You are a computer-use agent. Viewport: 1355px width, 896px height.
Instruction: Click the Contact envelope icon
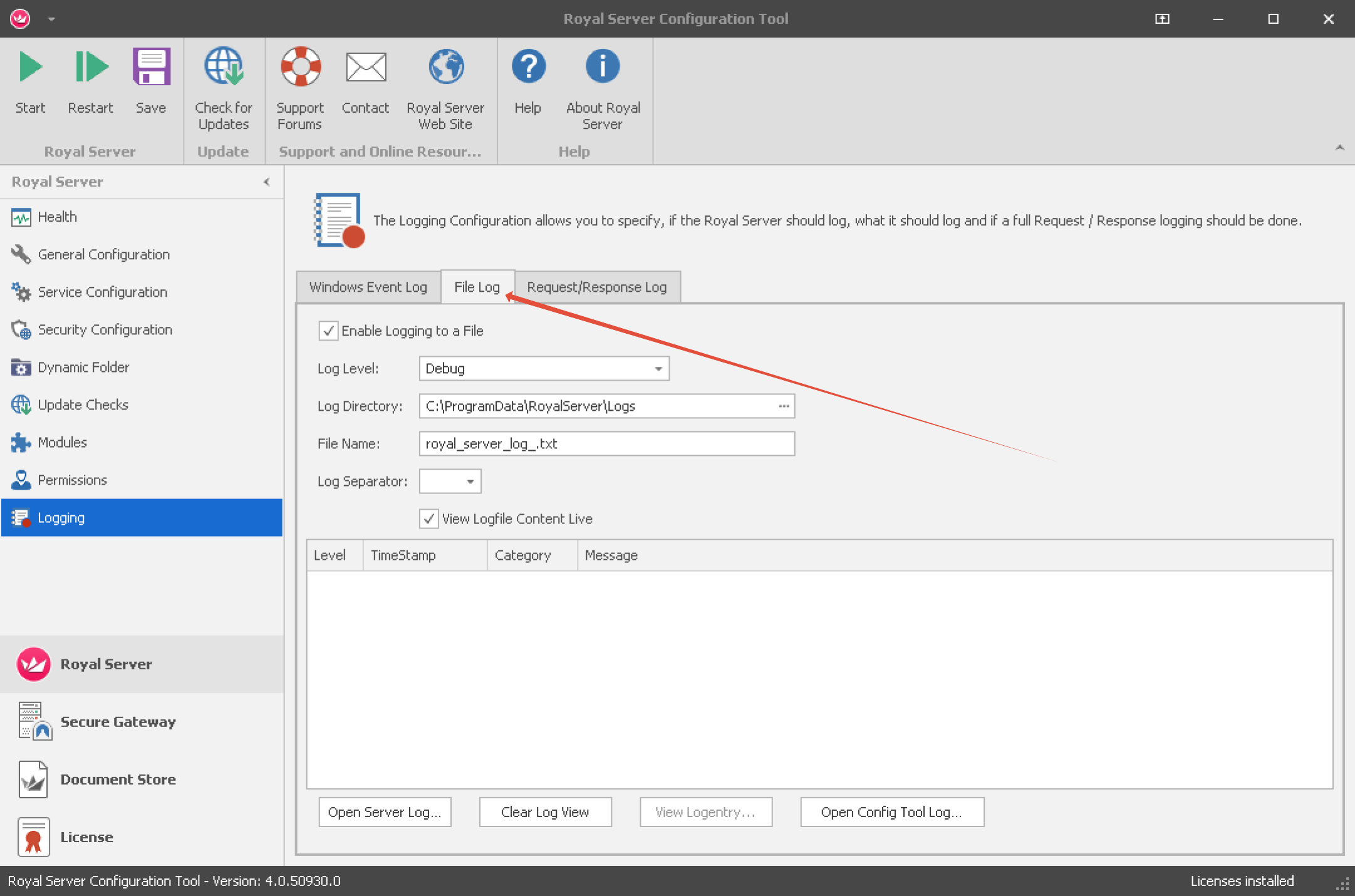(365, 68)
